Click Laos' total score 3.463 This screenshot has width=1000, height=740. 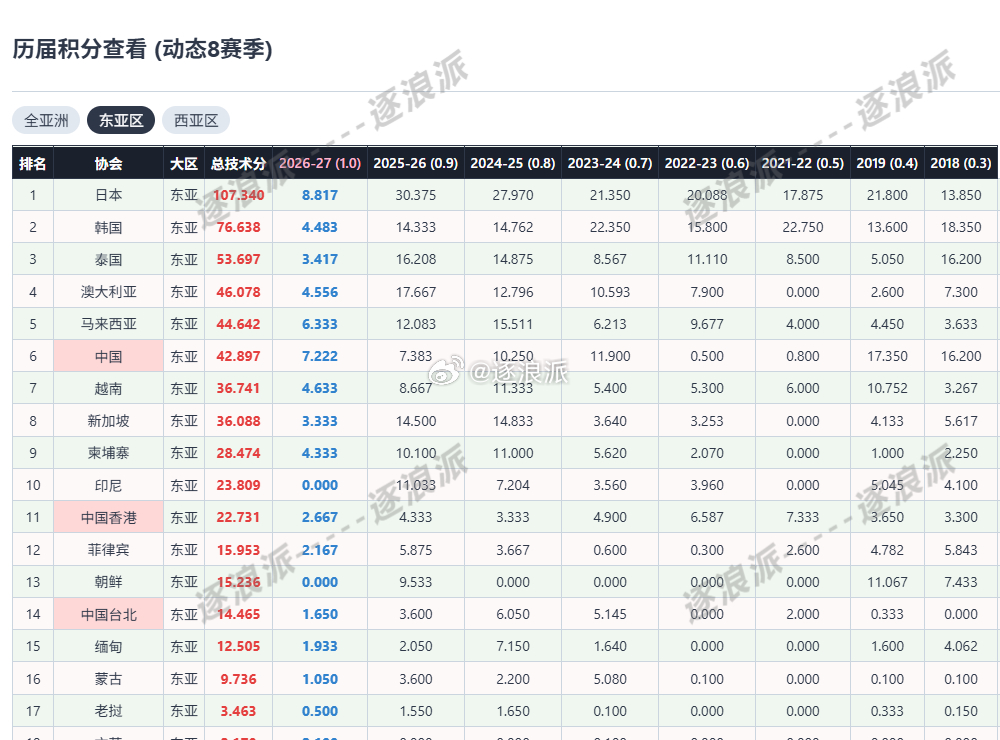coord(239,711)
